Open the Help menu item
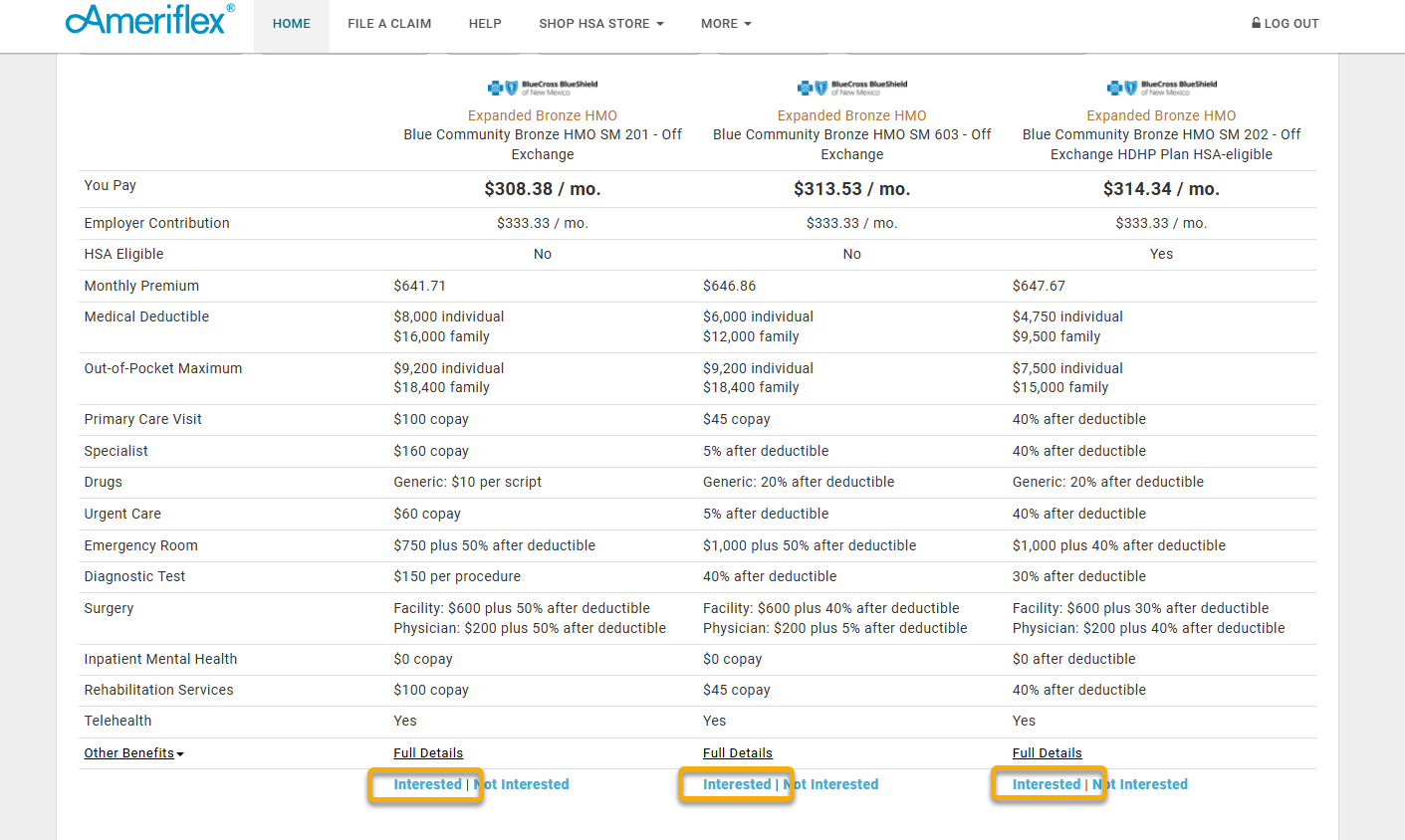The width and height of the screenshot is (1405, 840). (x=485, y=24)
